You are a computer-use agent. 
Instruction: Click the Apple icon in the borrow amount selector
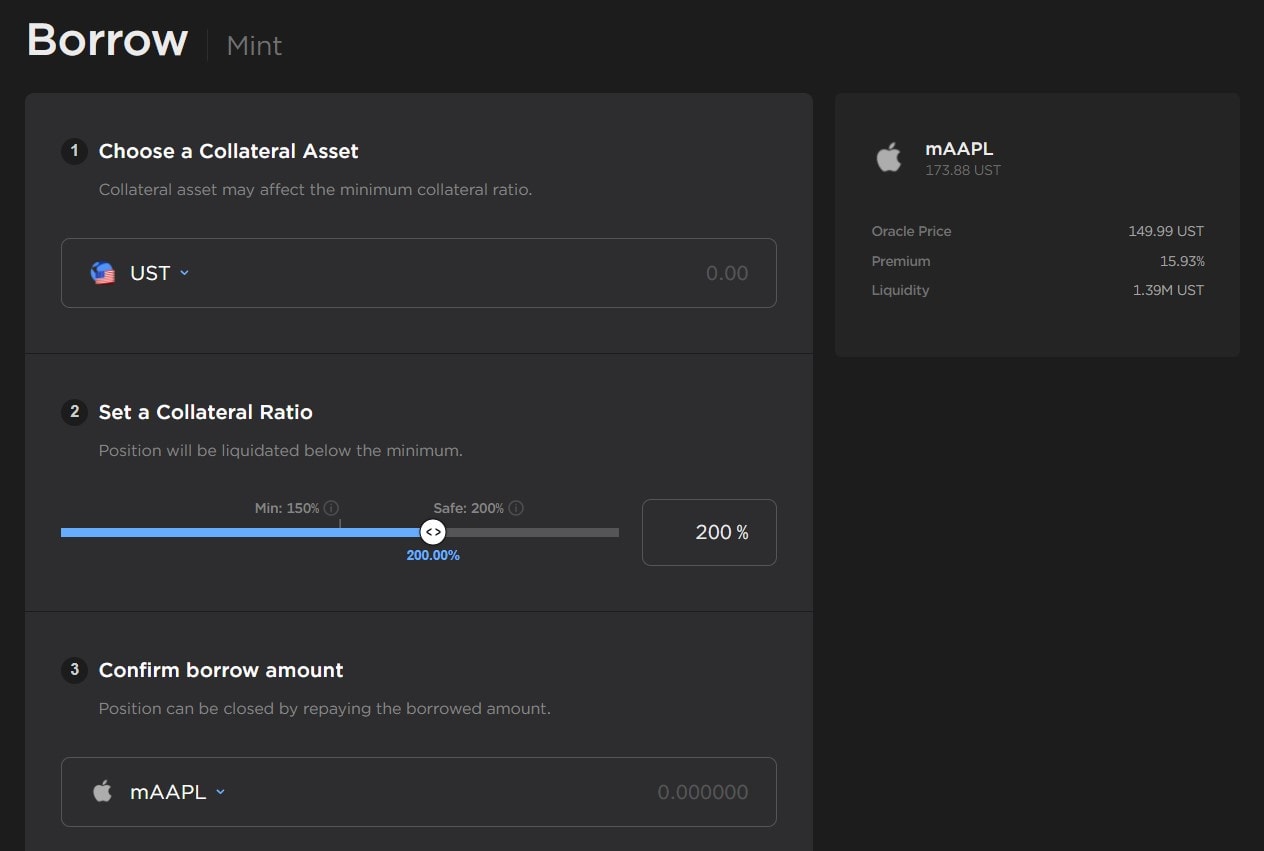[x=102, y=792]
